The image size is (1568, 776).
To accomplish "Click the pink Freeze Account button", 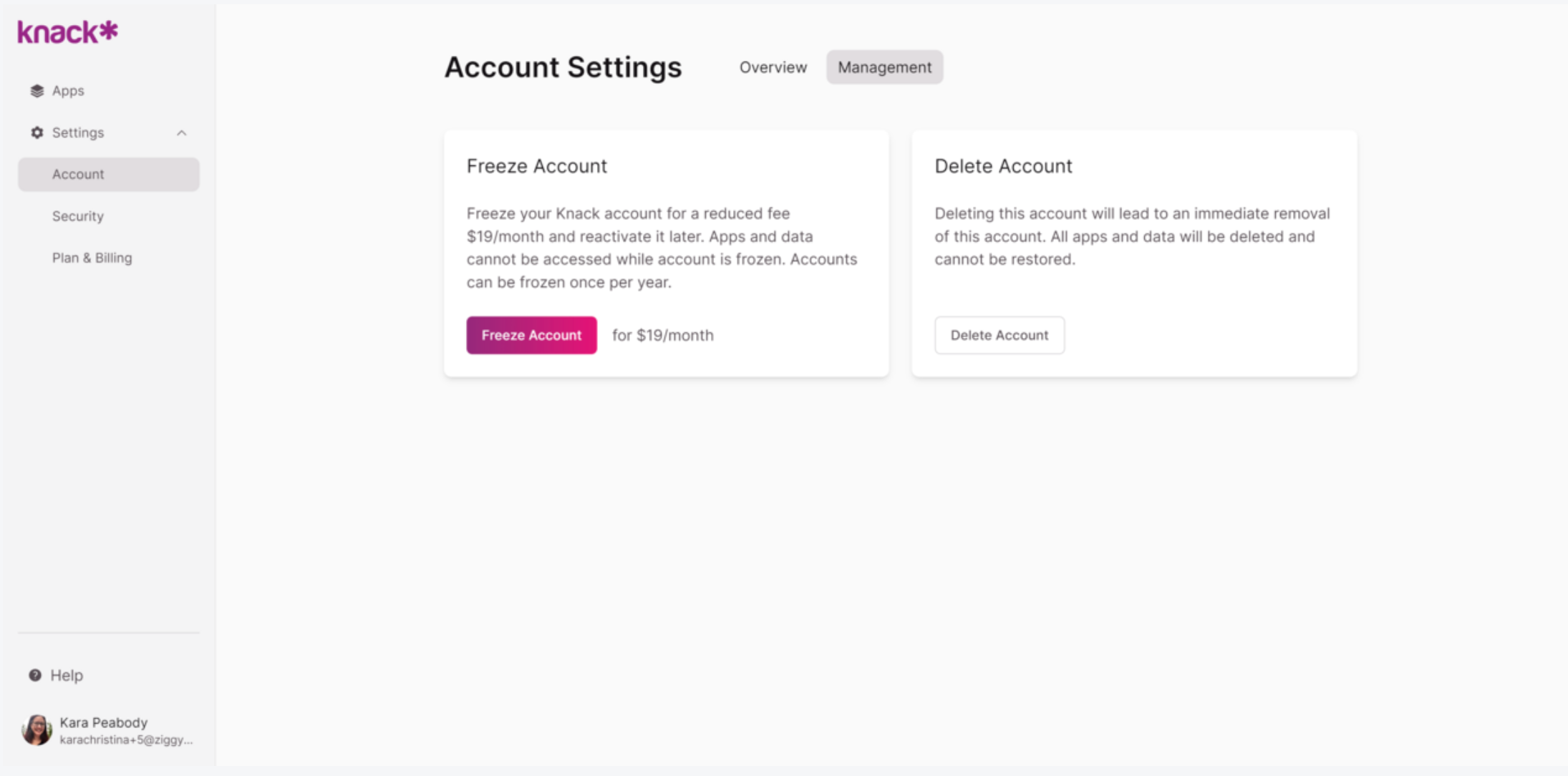I will [532, 335].
